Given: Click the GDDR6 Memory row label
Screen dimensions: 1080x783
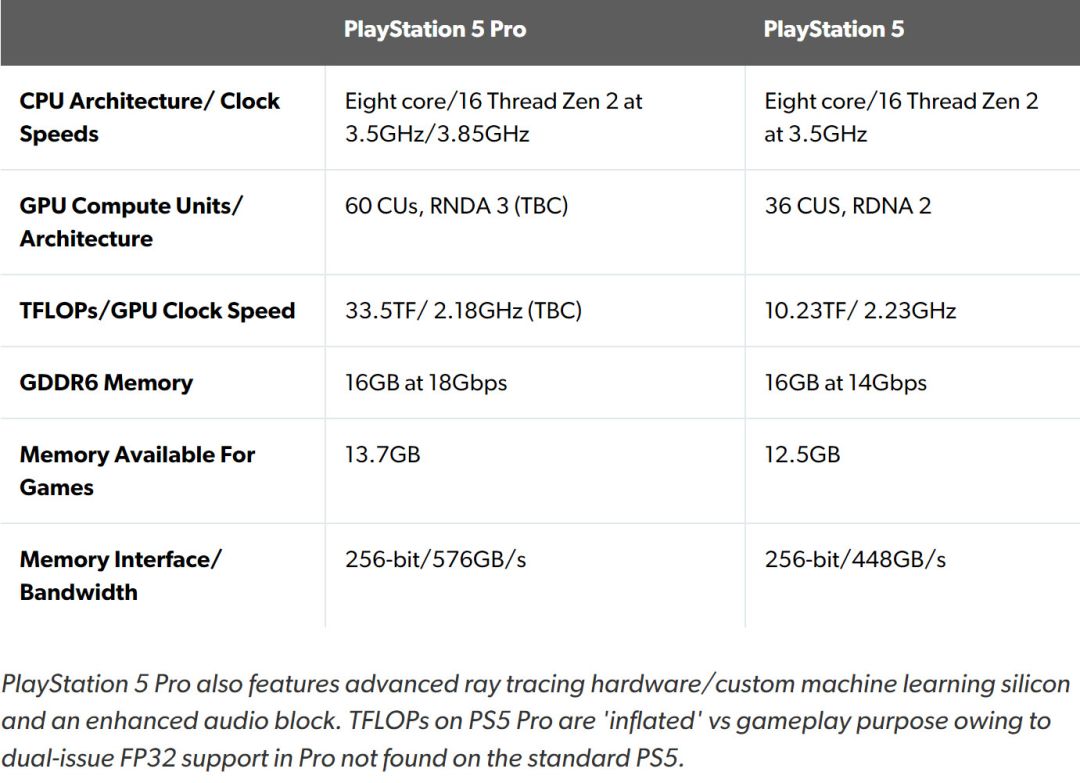Looking at the screenshot, I should click(106, 383).
